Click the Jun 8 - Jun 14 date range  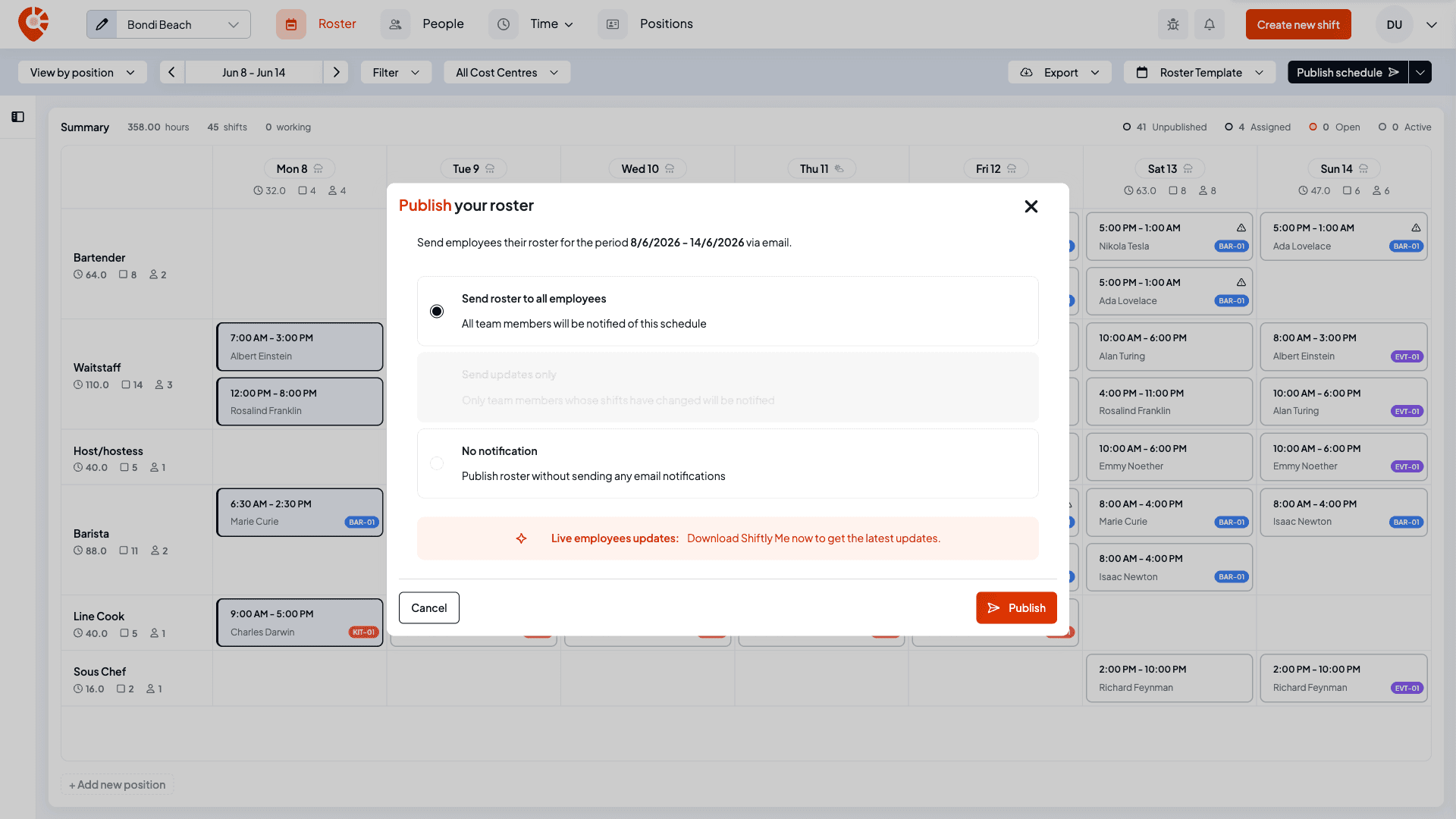(253, 72)
